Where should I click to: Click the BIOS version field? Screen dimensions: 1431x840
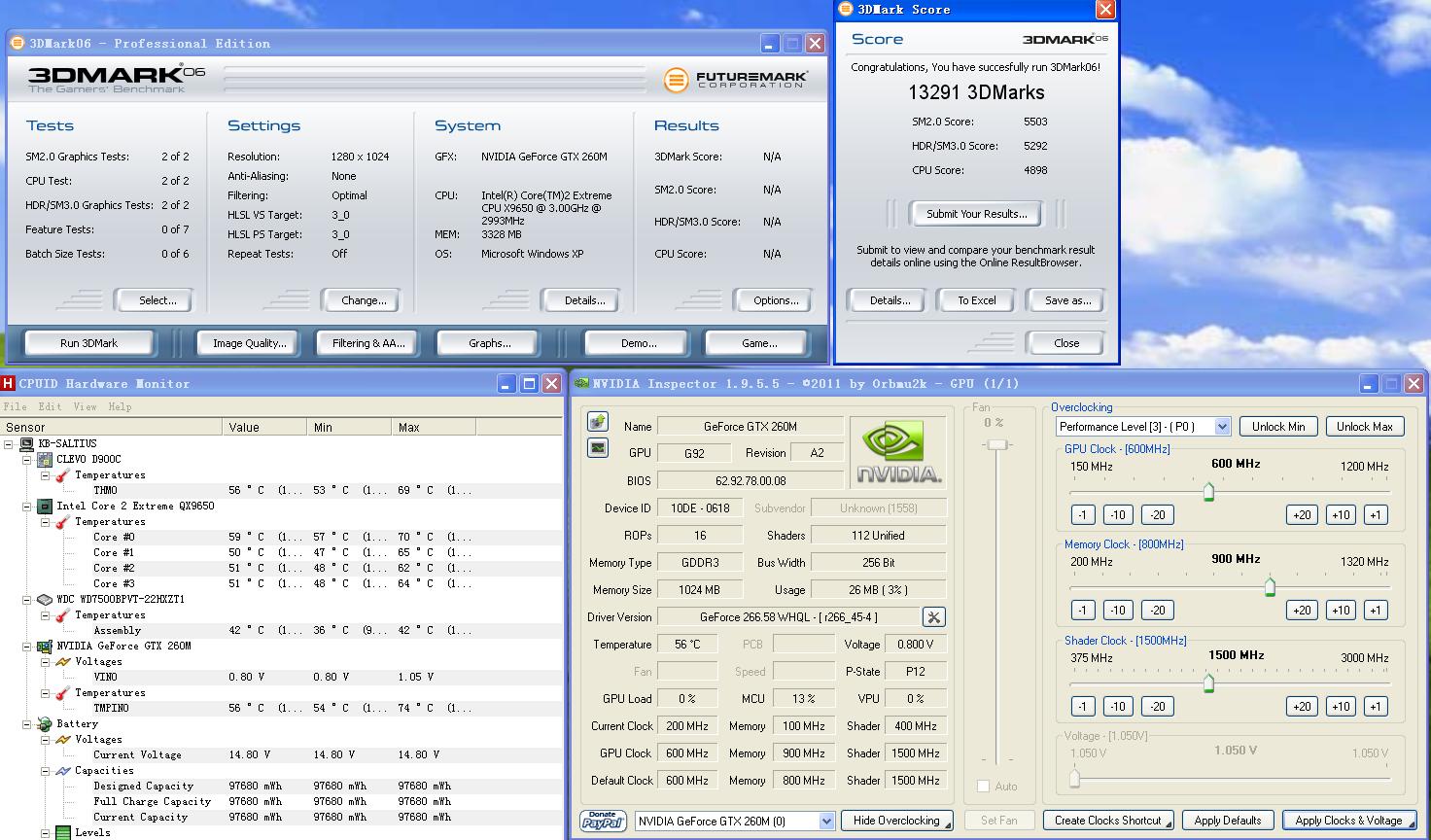[x=750, y=480]
